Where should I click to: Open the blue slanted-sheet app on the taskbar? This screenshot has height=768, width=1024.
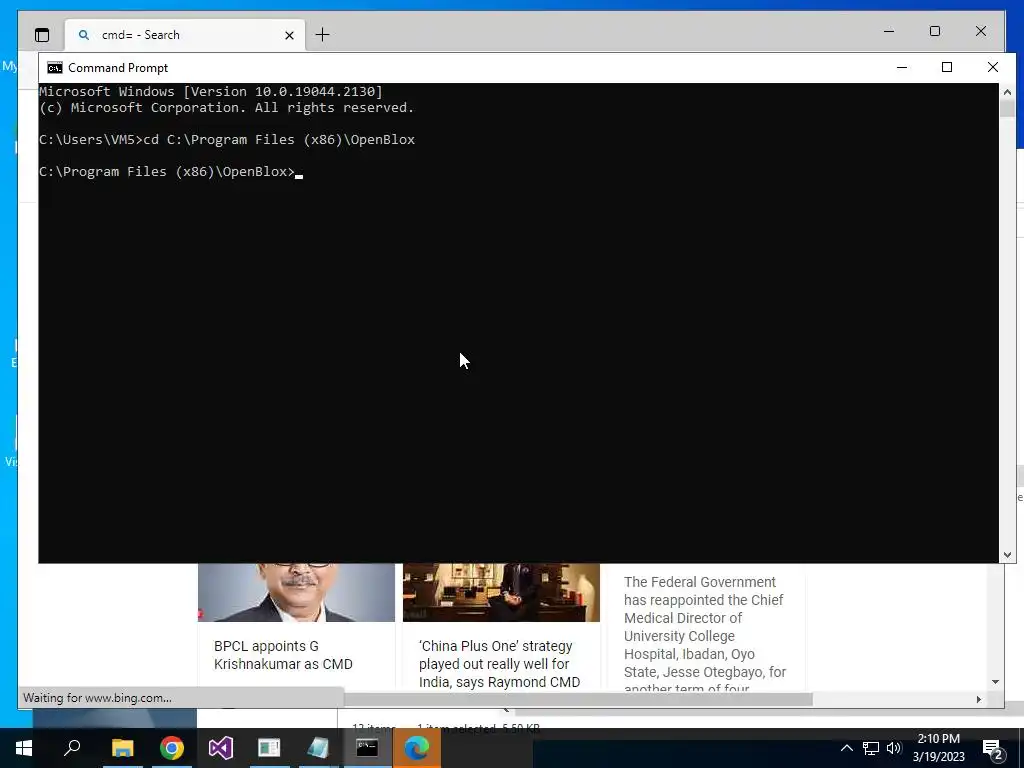(318, 748)
